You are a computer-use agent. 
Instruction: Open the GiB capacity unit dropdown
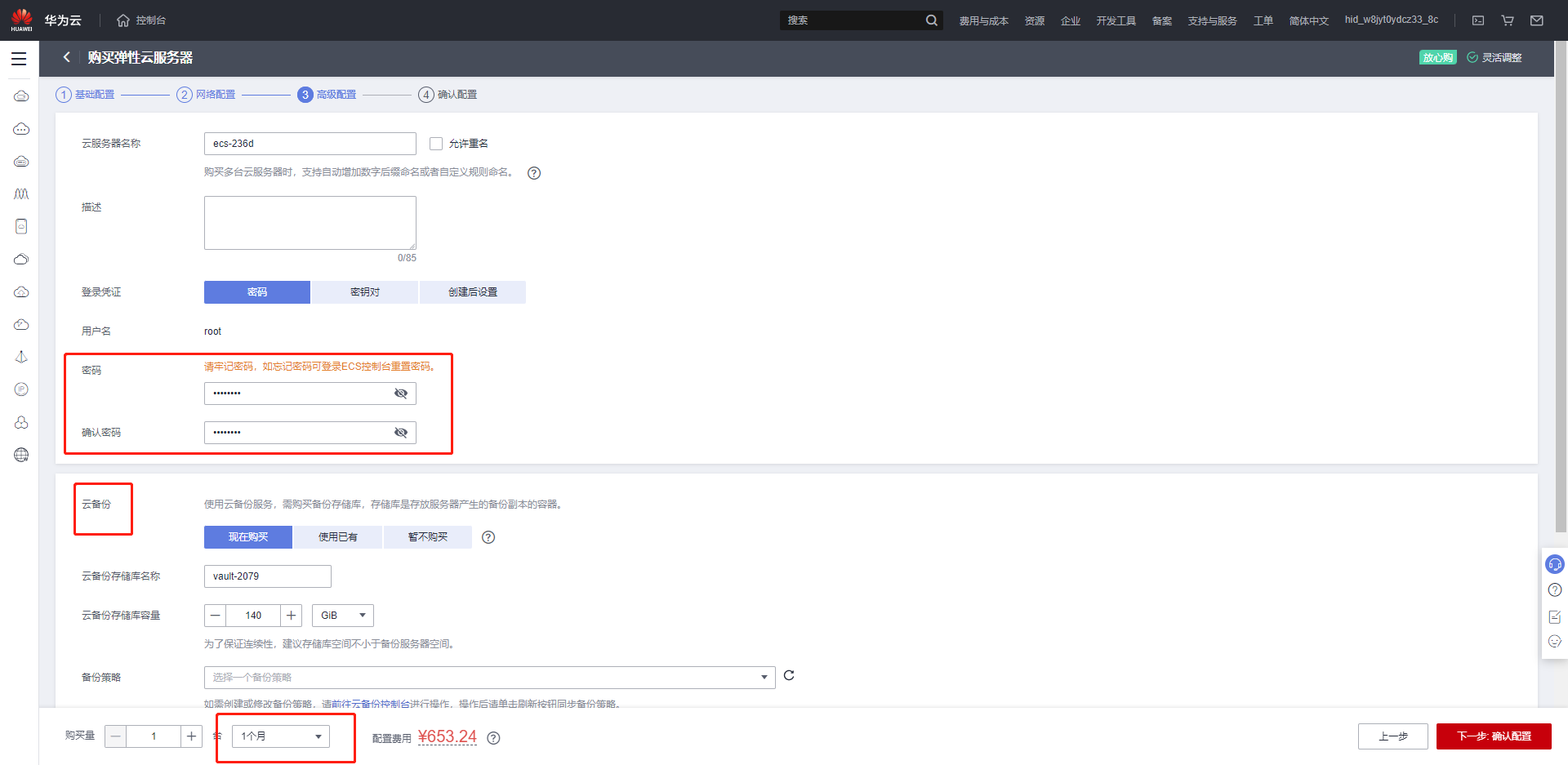click(343, 616)
